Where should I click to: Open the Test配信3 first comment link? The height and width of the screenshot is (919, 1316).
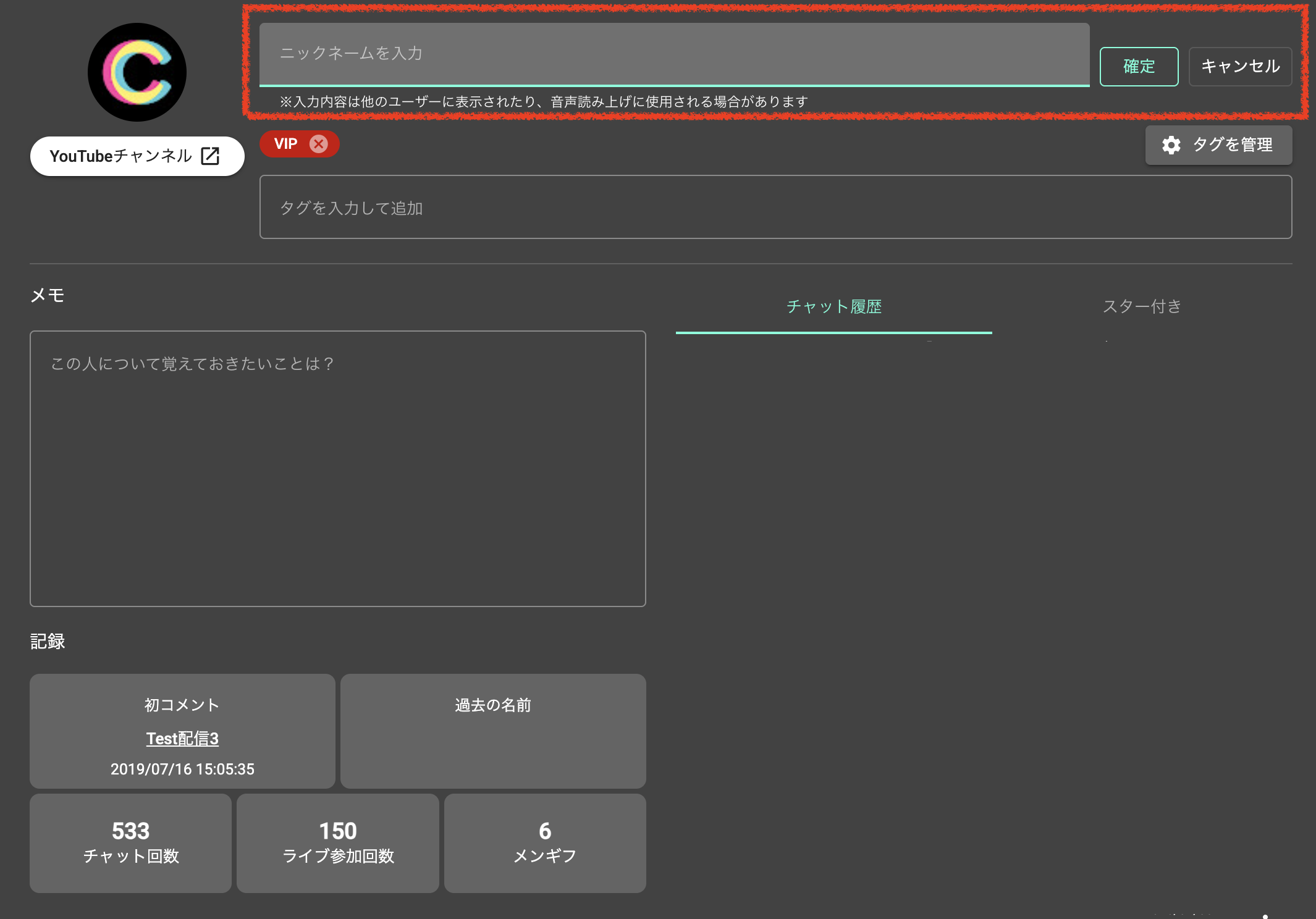point(182,739)
